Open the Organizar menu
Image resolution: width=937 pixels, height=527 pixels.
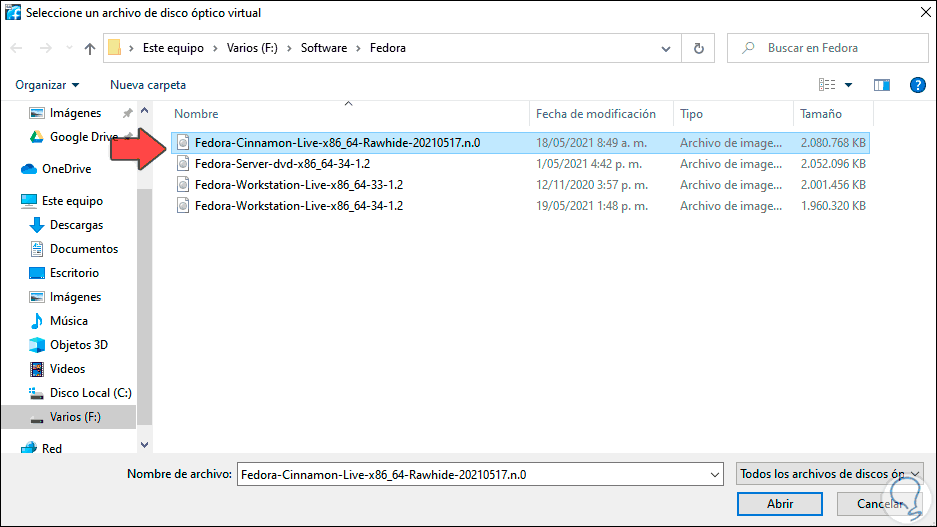(x=47, y=85)
